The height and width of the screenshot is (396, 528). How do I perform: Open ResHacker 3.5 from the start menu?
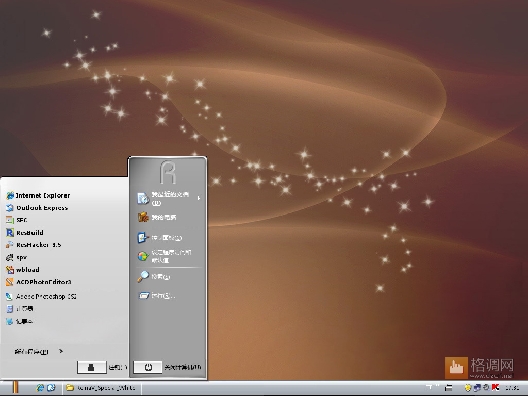pyautogui.click(x=33, y=245)
